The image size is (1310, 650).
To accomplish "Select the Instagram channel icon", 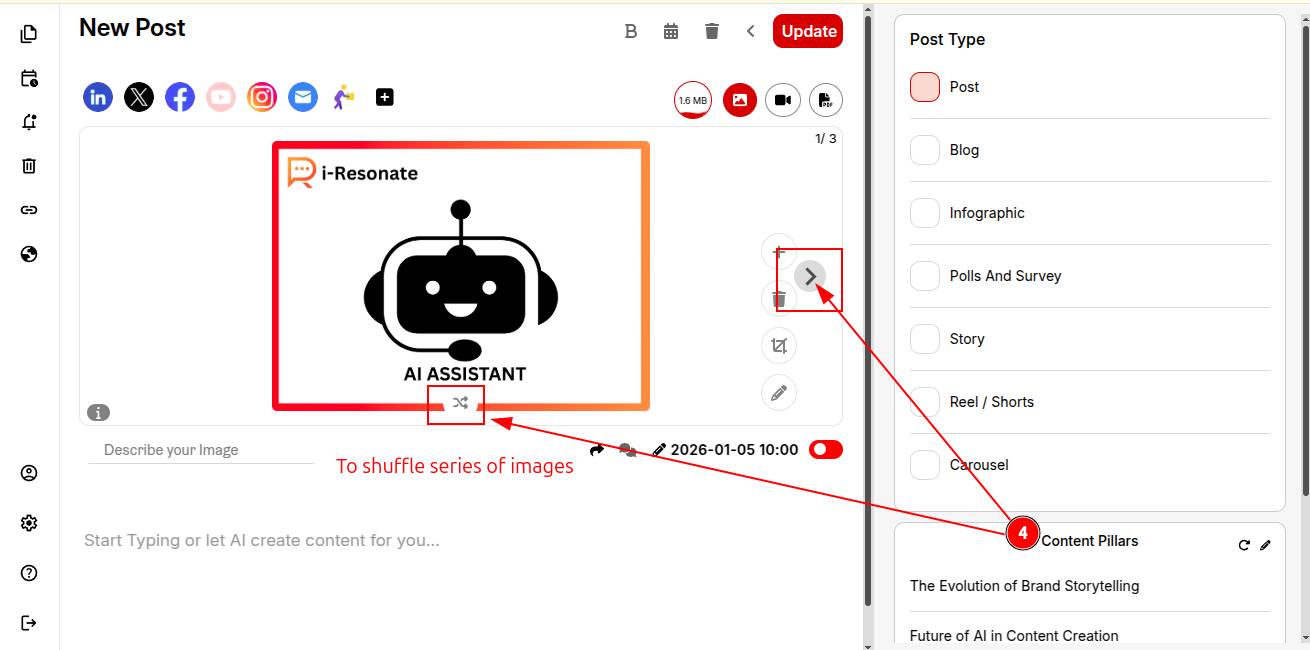I will (262, 97).
